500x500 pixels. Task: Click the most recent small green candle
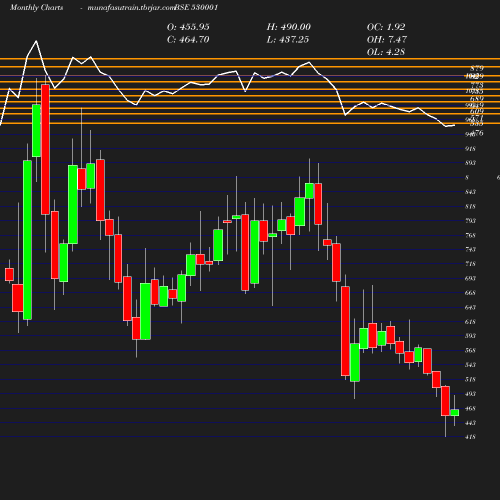coord(455,413)
